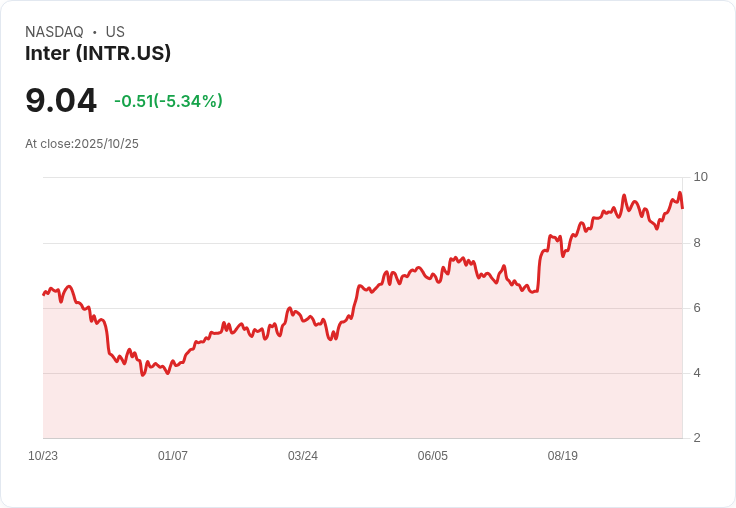Select the 10/23 date on the time axis
This screenshot has height=508, width=736.
click(43, 456)
